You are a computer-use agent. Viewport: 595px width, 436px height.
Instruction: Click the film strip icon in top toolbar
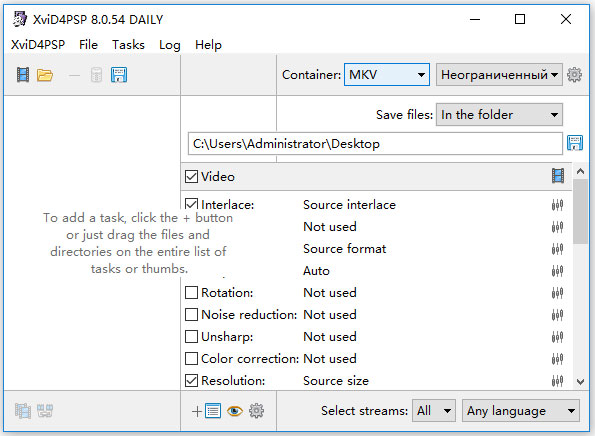(x=23, y=75)
